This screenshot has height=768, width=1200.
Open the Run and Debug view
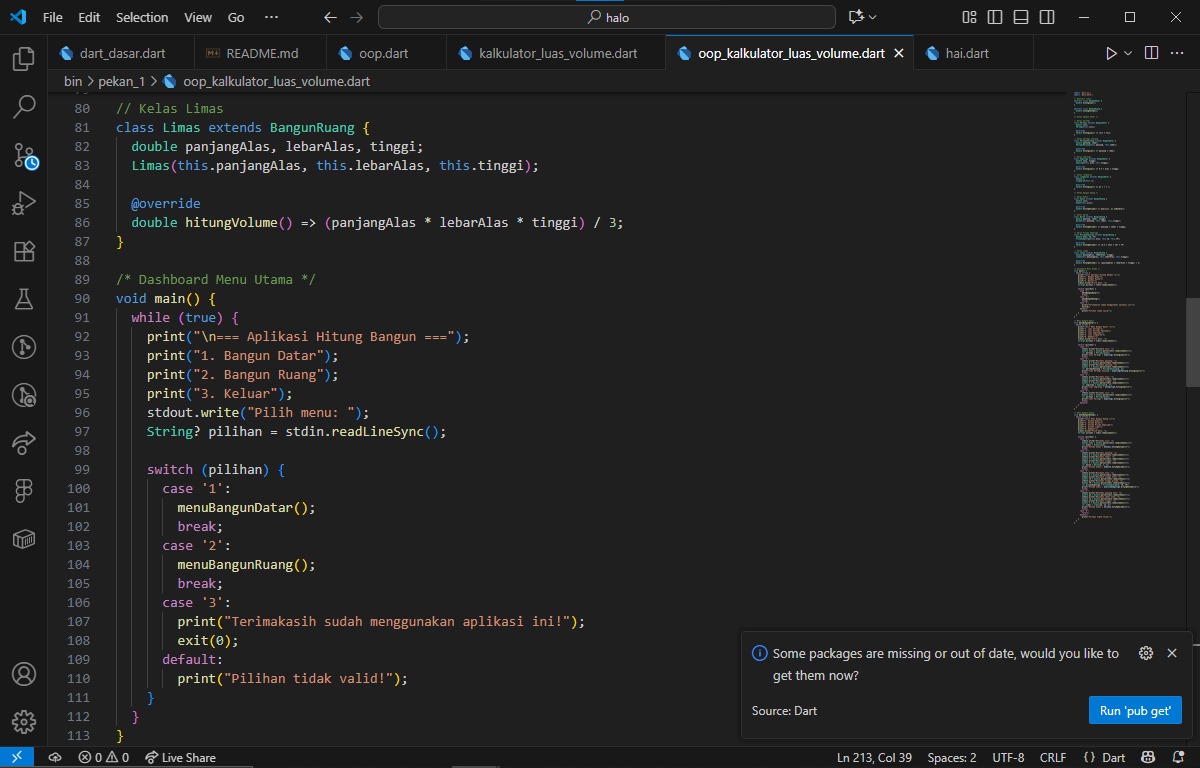coord(24,203)
